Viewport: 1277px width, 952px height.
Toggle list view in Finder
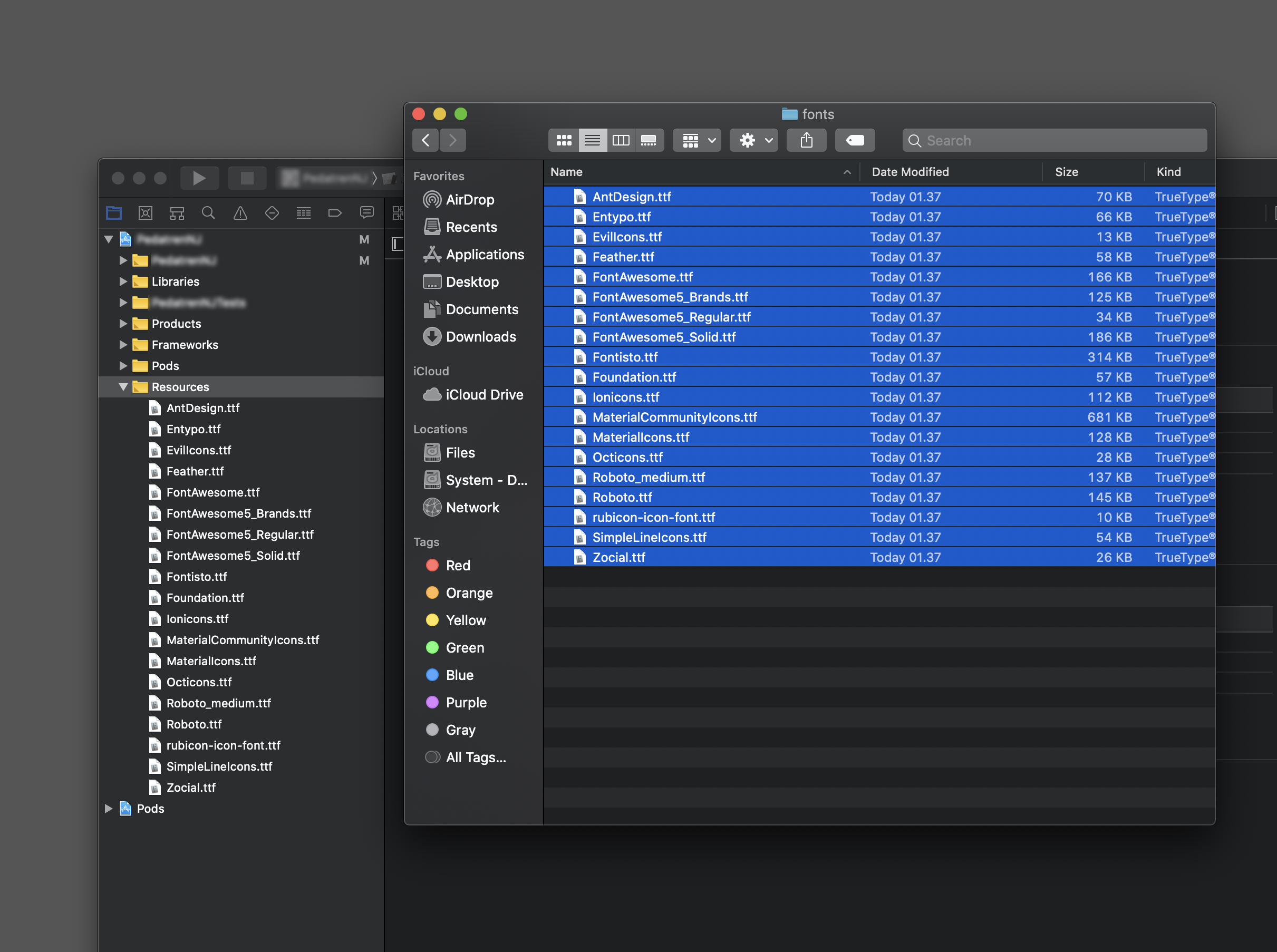593,140
